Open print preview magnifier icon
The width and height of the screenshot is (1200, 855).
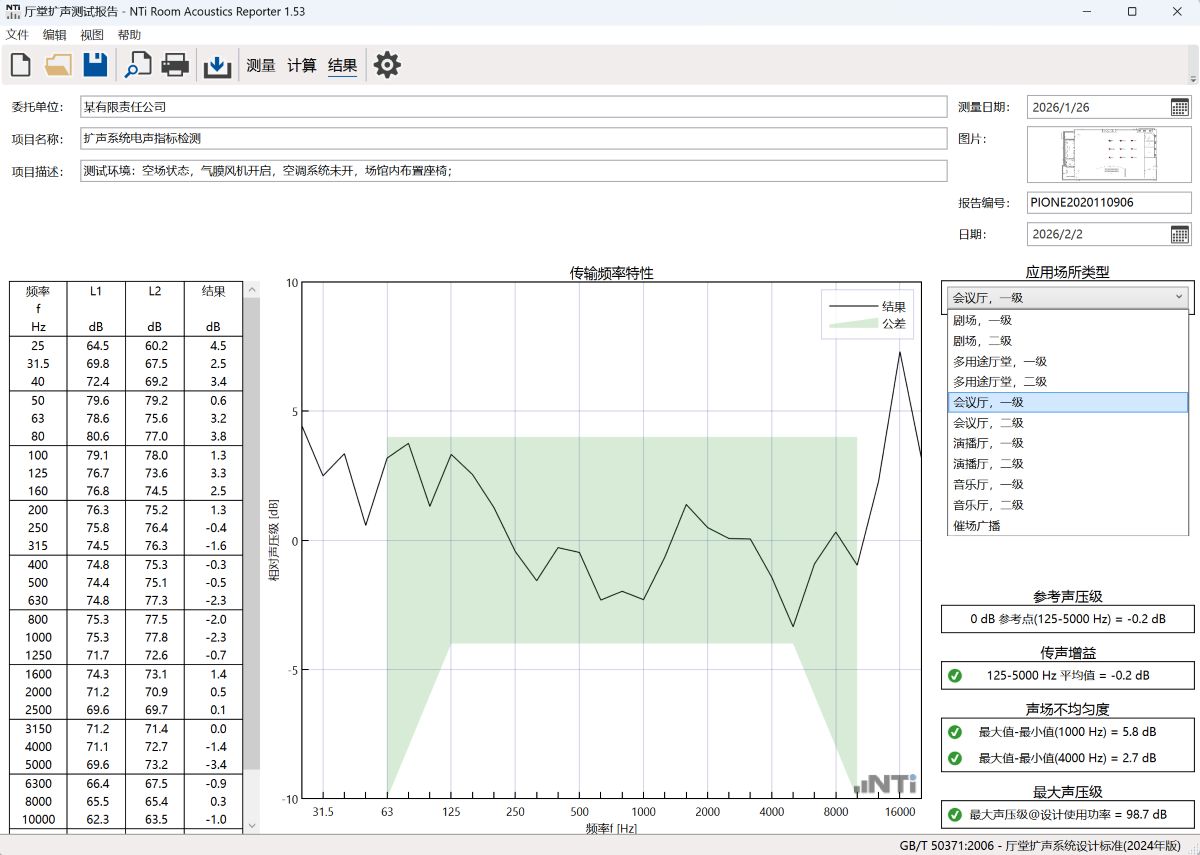[x=137, y=65]
